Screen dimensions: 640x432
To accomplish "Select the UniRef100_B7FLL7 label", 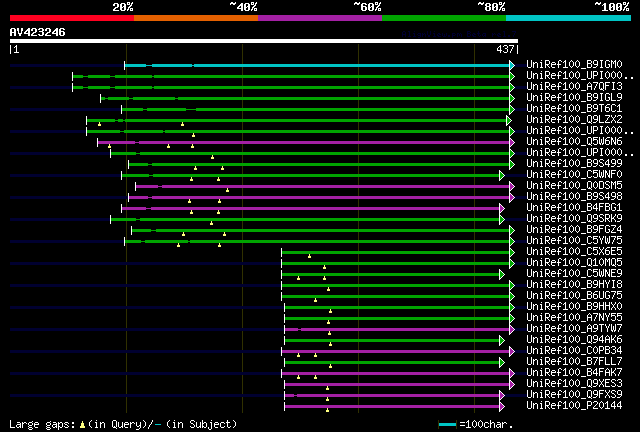I will pyautogui.click(x=574, y=362).
